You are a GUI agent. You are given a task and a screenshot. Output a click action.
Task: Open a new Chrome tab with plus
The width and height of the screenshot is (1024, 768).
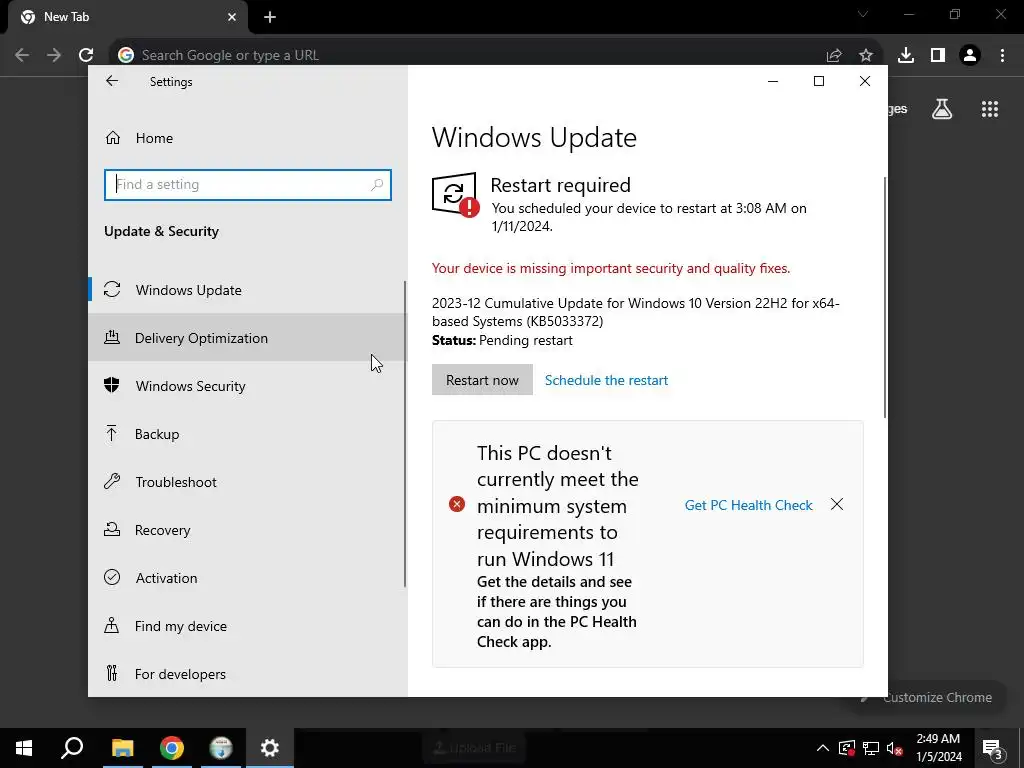coord(270,18)
